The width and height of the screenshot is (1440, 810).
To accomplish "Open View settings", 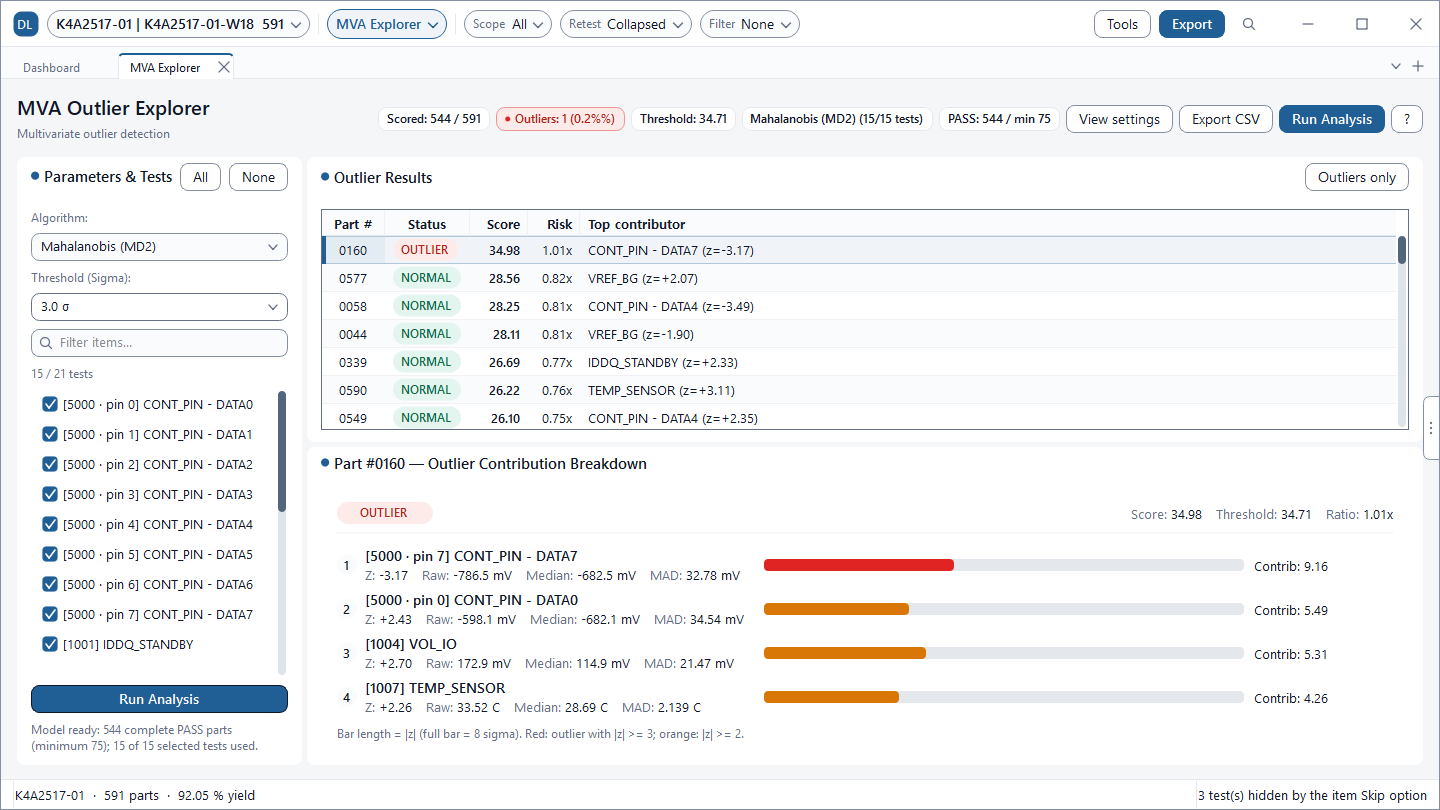I will click(1119, 119).
